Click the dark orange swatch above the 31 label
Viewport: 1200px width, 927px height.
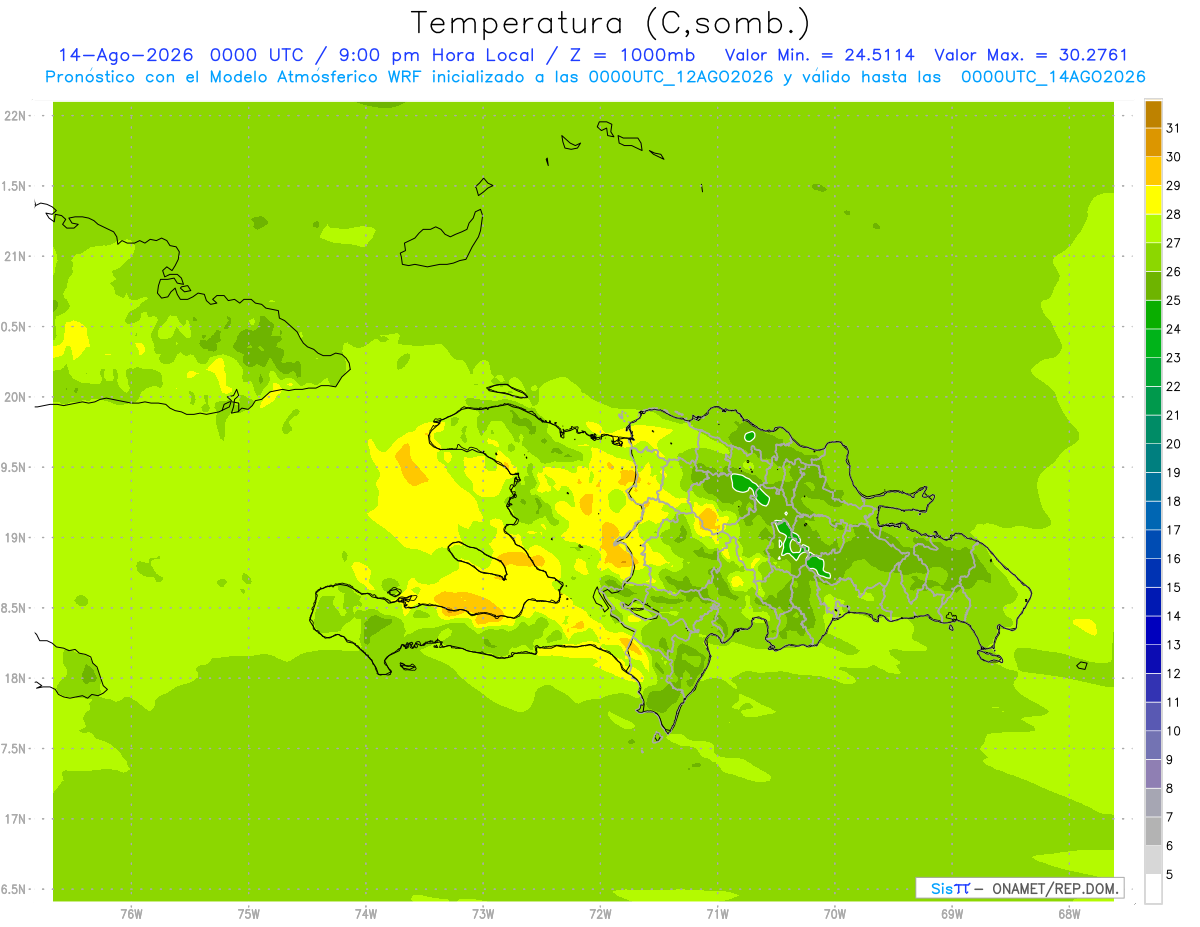click(1153, 114)
